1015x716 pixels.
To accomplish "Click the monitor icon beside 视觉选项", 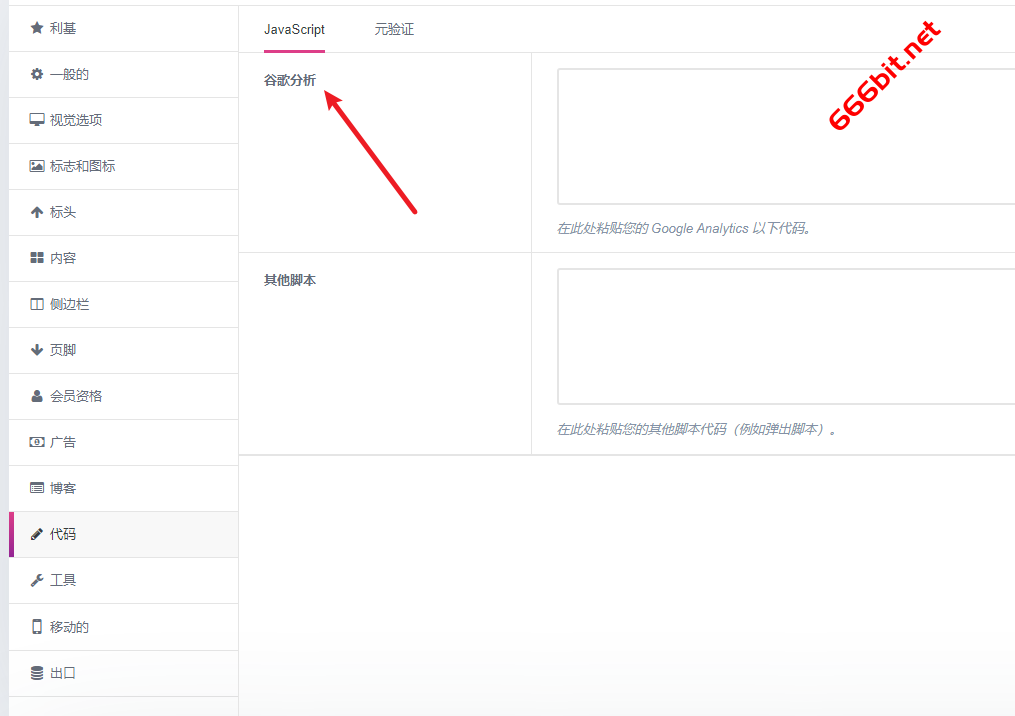I will click(x=37, y=120).
